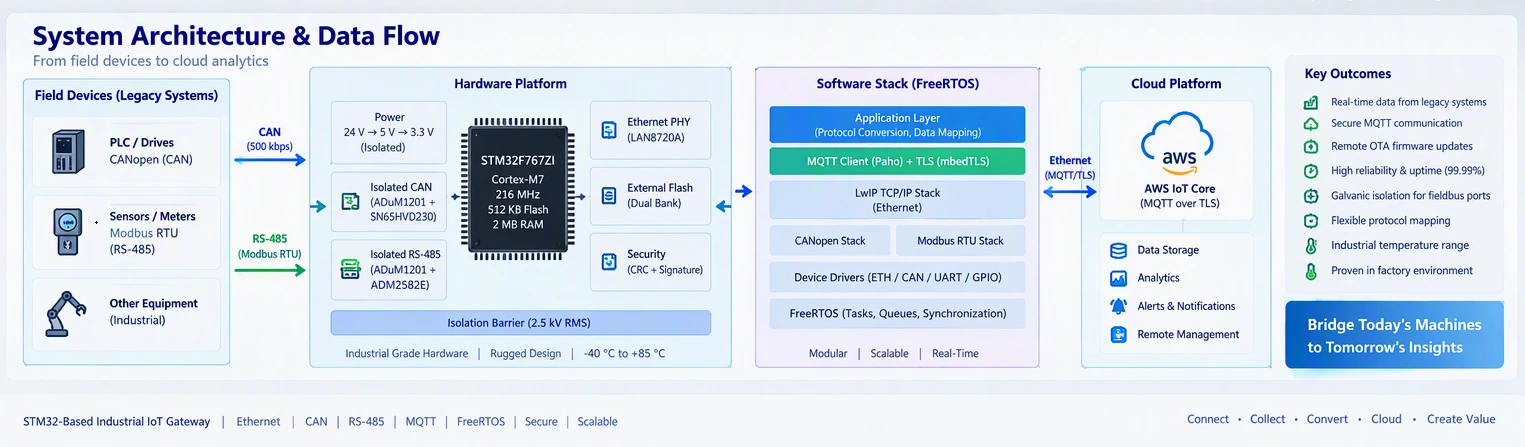Click the System Architecture & Data Flow title
Image resolution: width=1525 pixels, height=447 pixels.
click(x=236, y=36)
